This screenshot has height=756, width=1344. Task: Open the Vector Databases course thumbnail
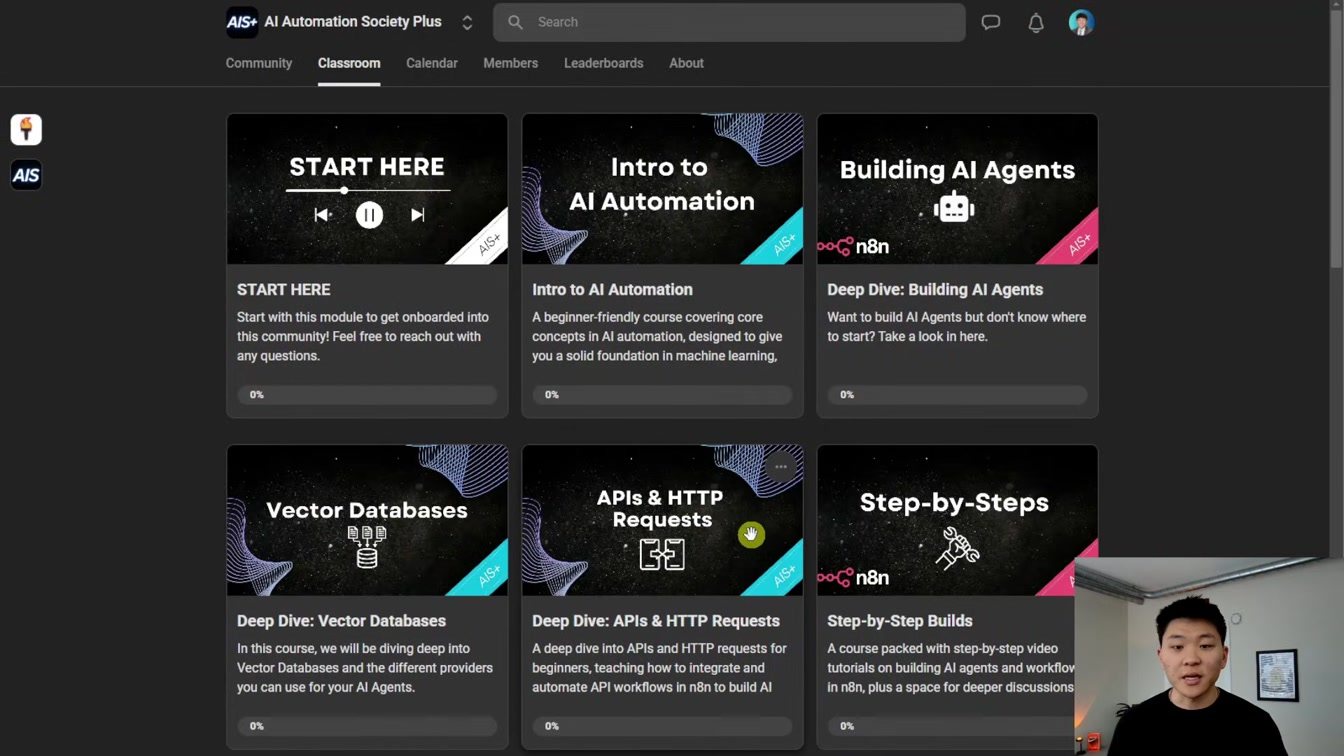click(x=367, y=520)
